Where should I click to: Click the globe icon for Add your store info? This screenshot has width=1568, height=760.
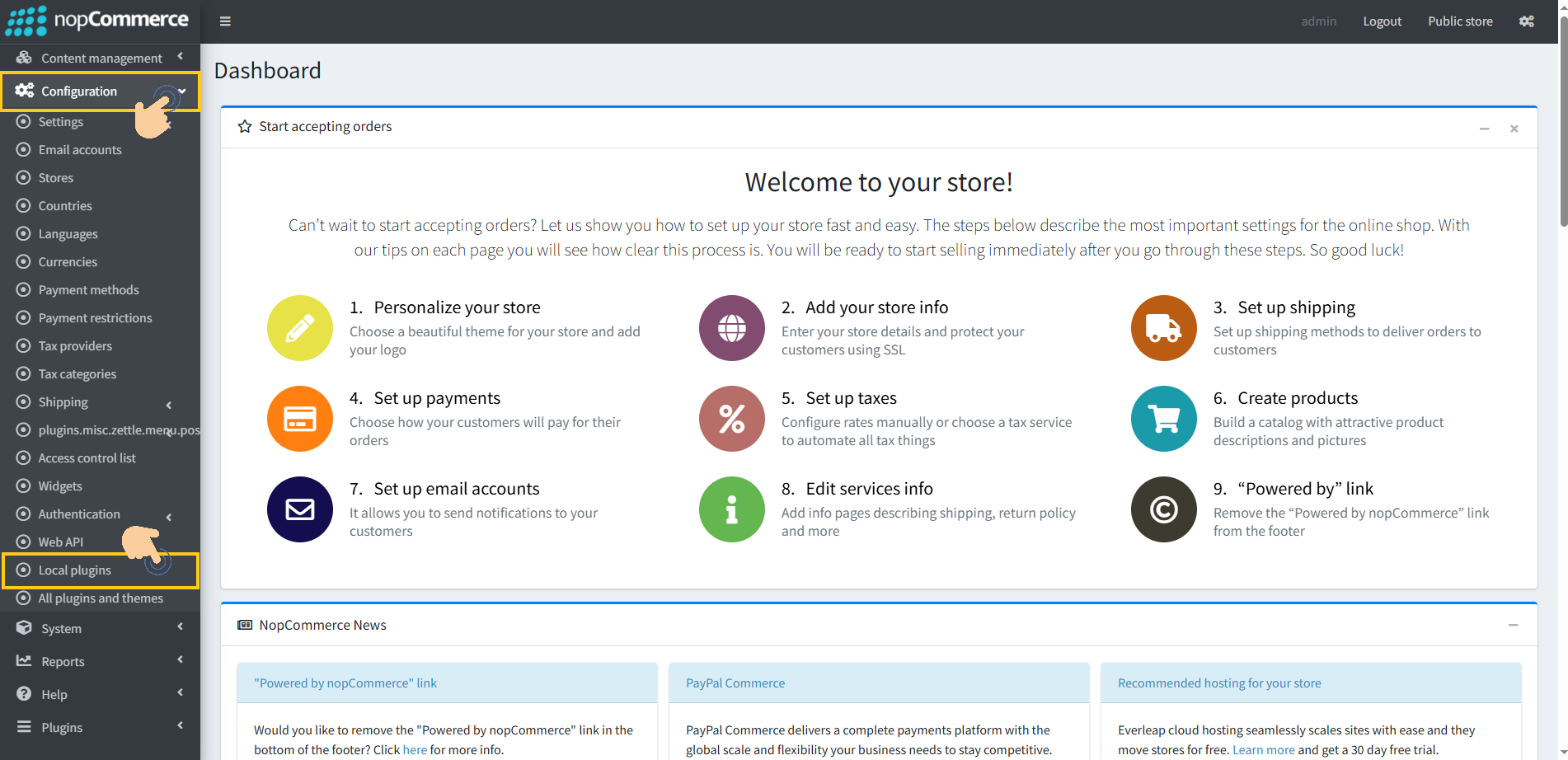[731, 327]
